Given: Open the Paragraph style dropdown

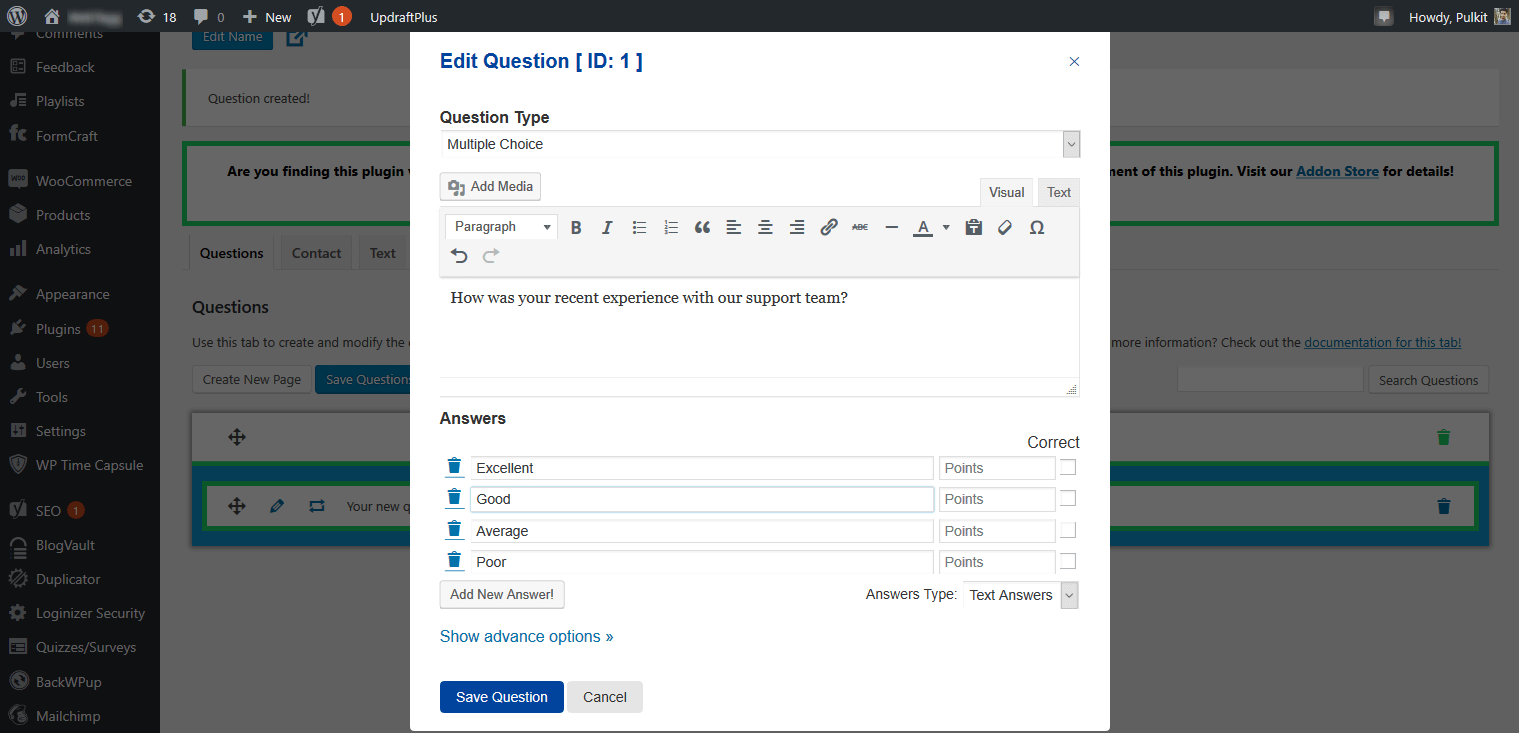Looking at the screenshot, I should (500, 226).
